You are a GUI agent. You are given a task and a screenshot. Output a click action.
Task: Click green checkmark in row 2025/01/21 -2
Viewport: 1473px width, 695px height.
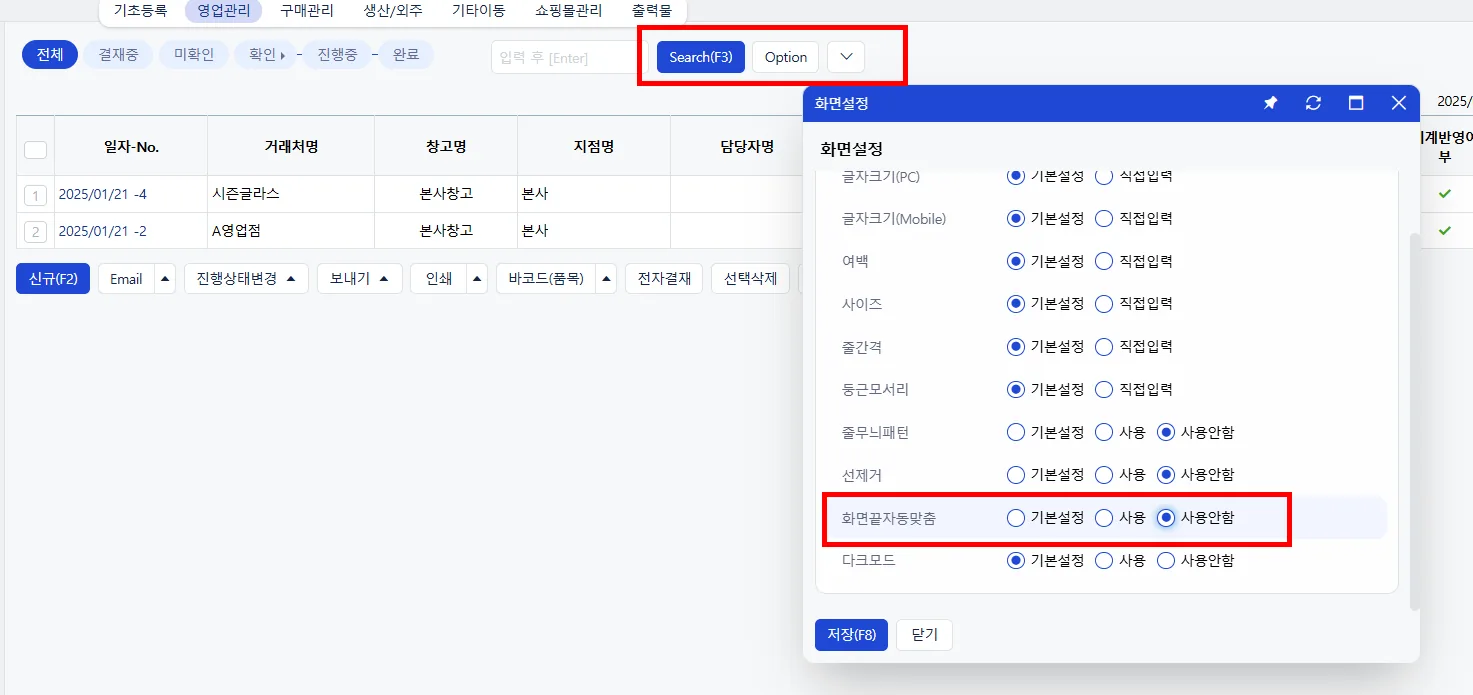coord(1445,231)
